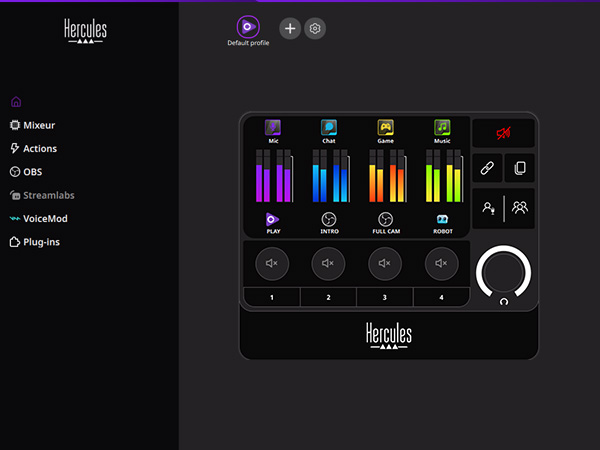Toggle mute on channel 4
This screenshot has width=600, height=450.
pyautogui.click(x=442, y=264)
